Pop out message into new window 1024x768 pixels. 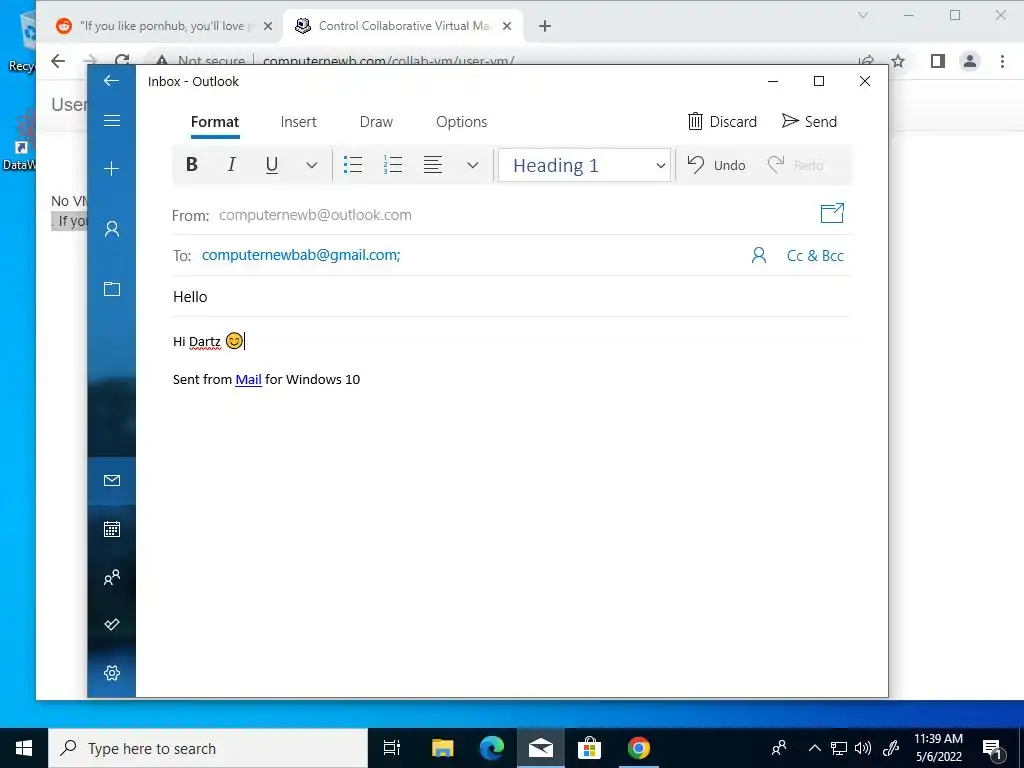coord(832,213)
